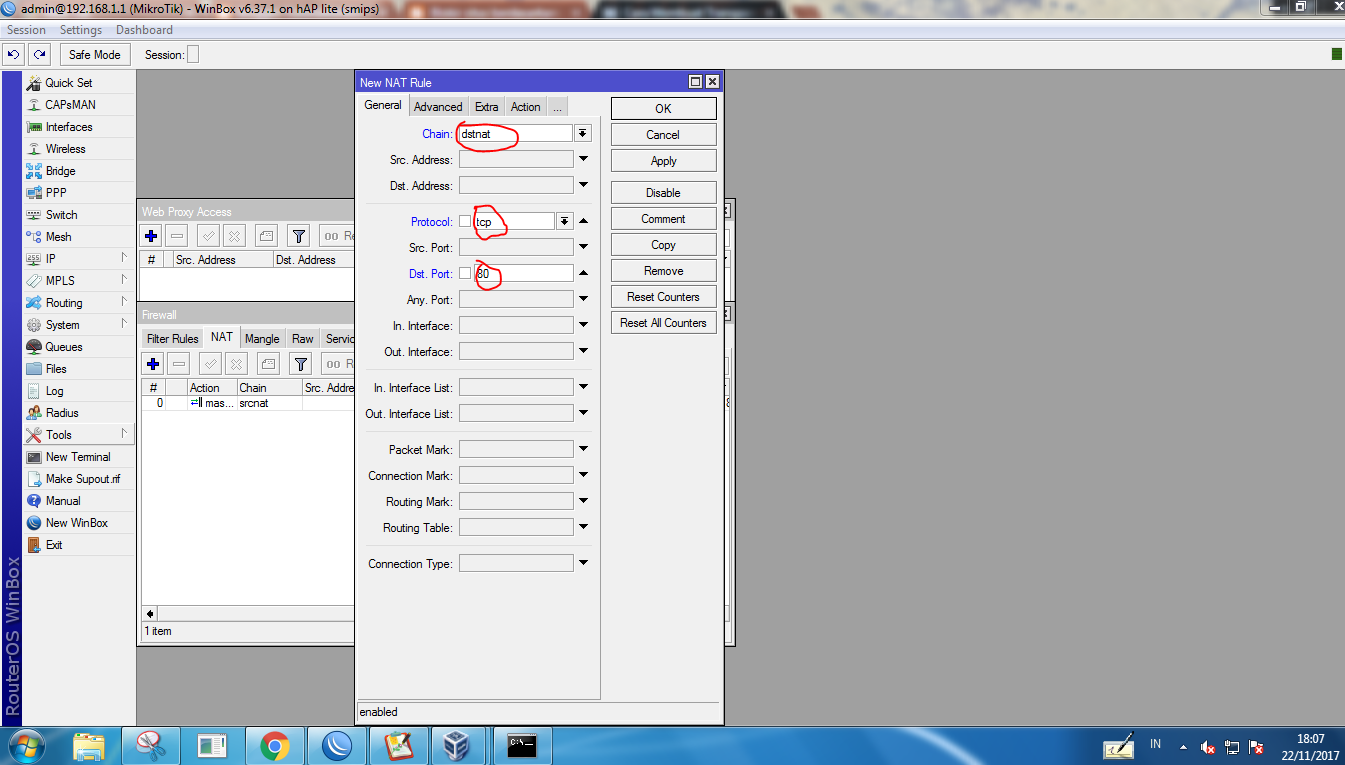The width and height of the screenshot is (1345, 765).
Task: Open VirtualBox from the taskbar
Action: [457, 746]
